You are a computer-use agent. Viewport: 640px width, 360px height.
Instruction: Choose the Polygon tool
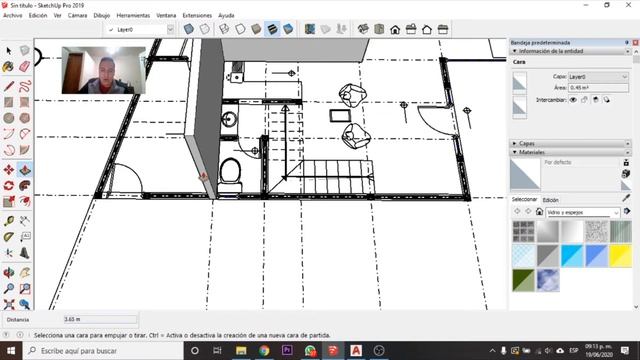pyautogui.click(x=24, y=118)
